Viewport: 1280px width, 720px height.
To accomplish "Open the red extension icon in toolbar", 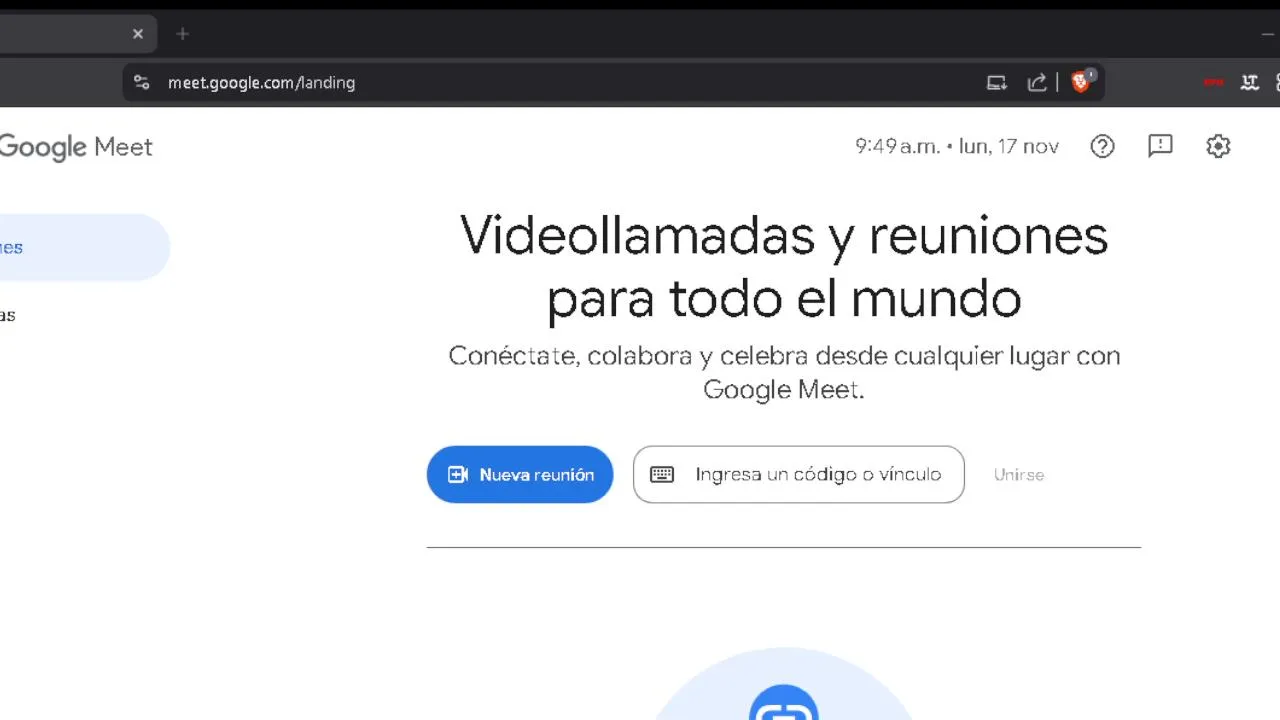I will pos(1213,83).
